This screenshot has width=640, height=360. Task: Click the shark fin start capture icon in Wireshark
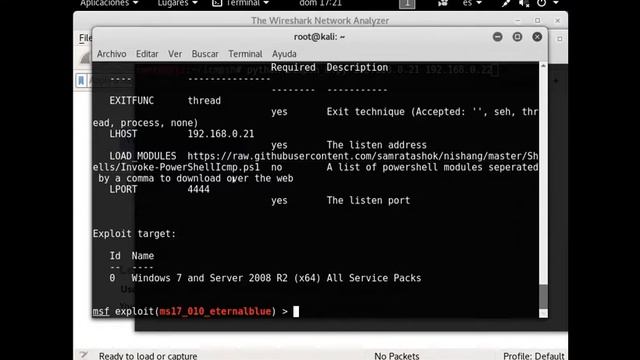85,58
